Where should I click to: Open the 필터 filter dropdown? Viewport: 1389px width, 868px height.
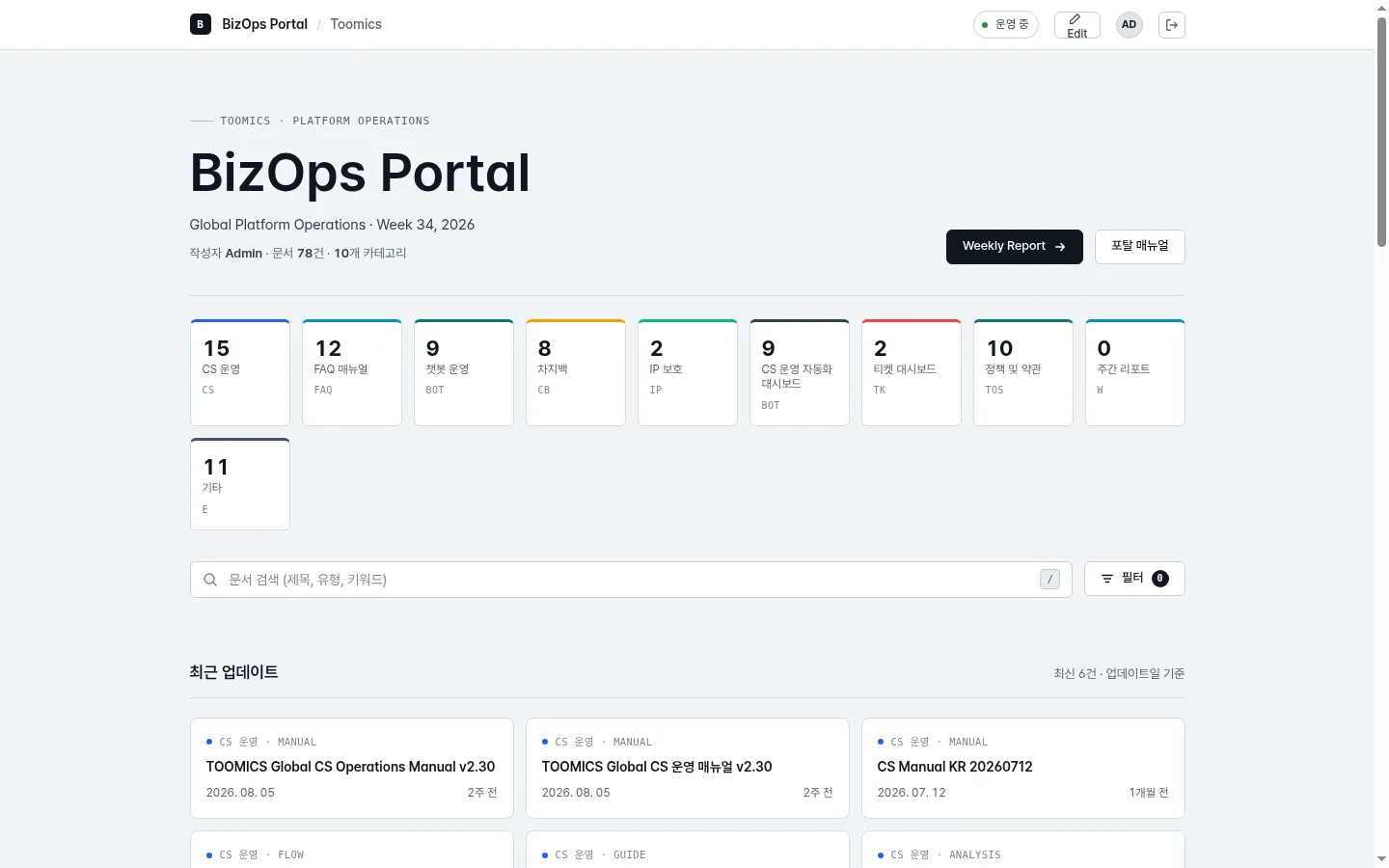coord(1134,579)
